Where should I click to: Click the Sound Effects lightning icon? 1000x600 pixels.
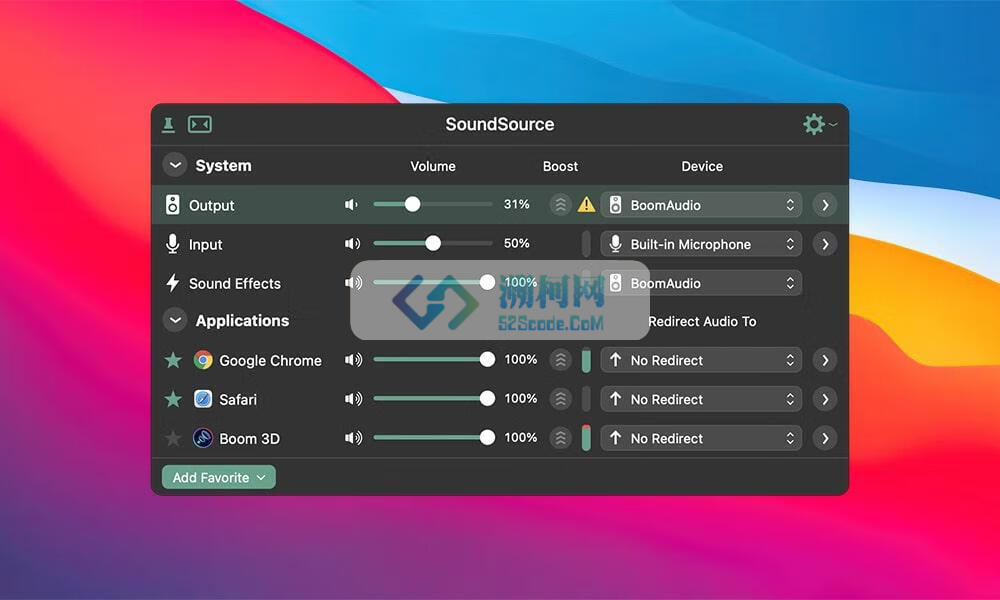click(172, 282)
